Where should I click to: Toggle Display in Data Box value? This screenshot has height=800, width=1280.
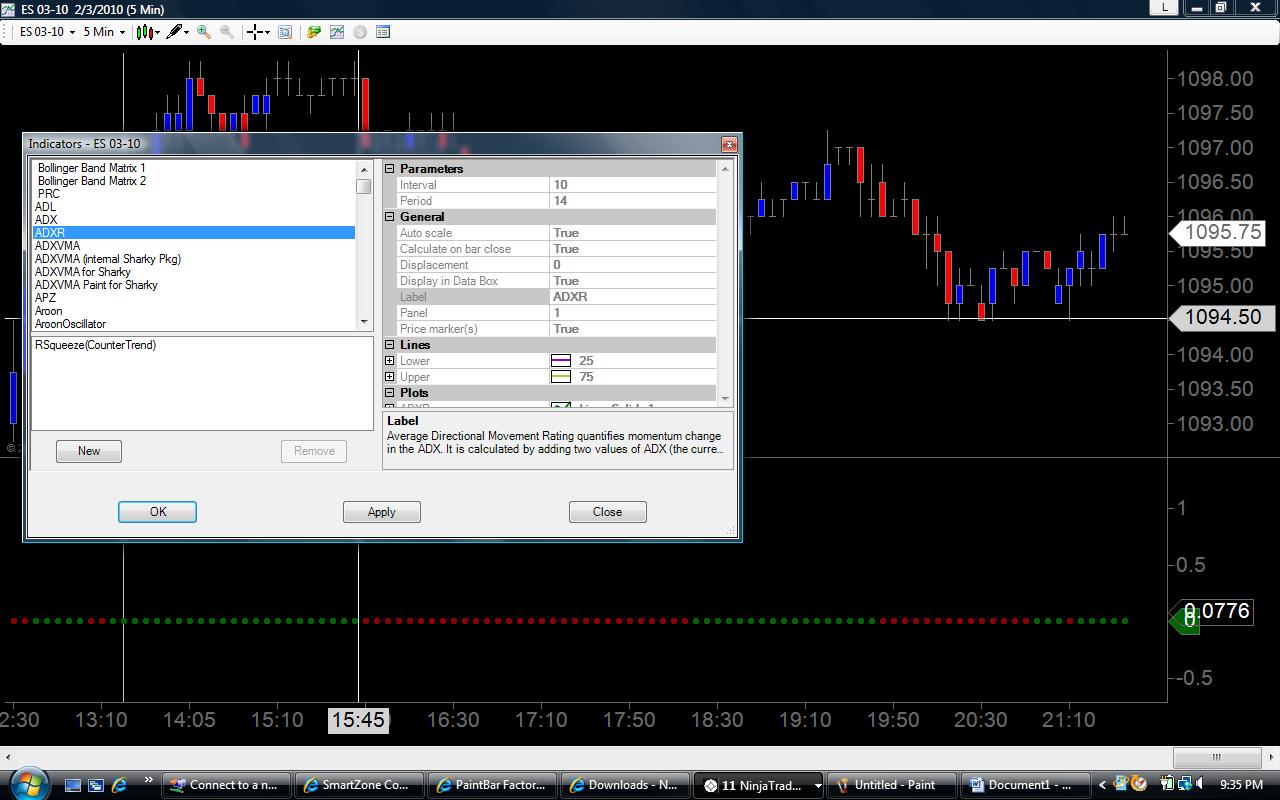[x=633, y=281]
